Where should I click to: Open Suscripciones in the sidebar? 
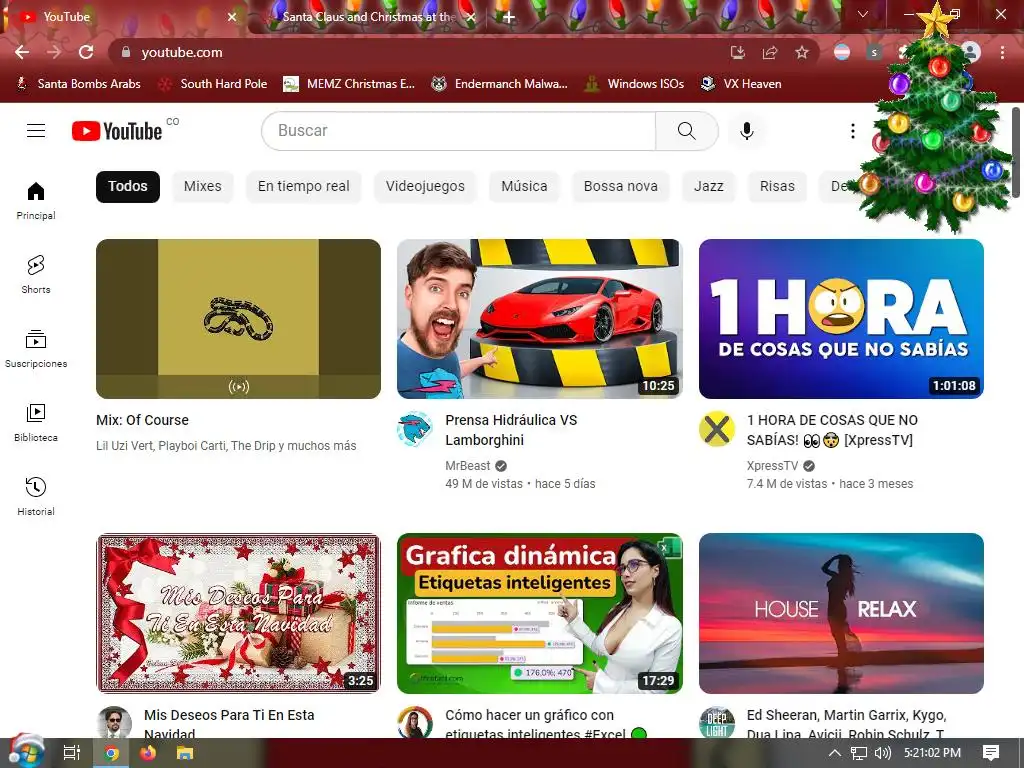click(36, 349)
